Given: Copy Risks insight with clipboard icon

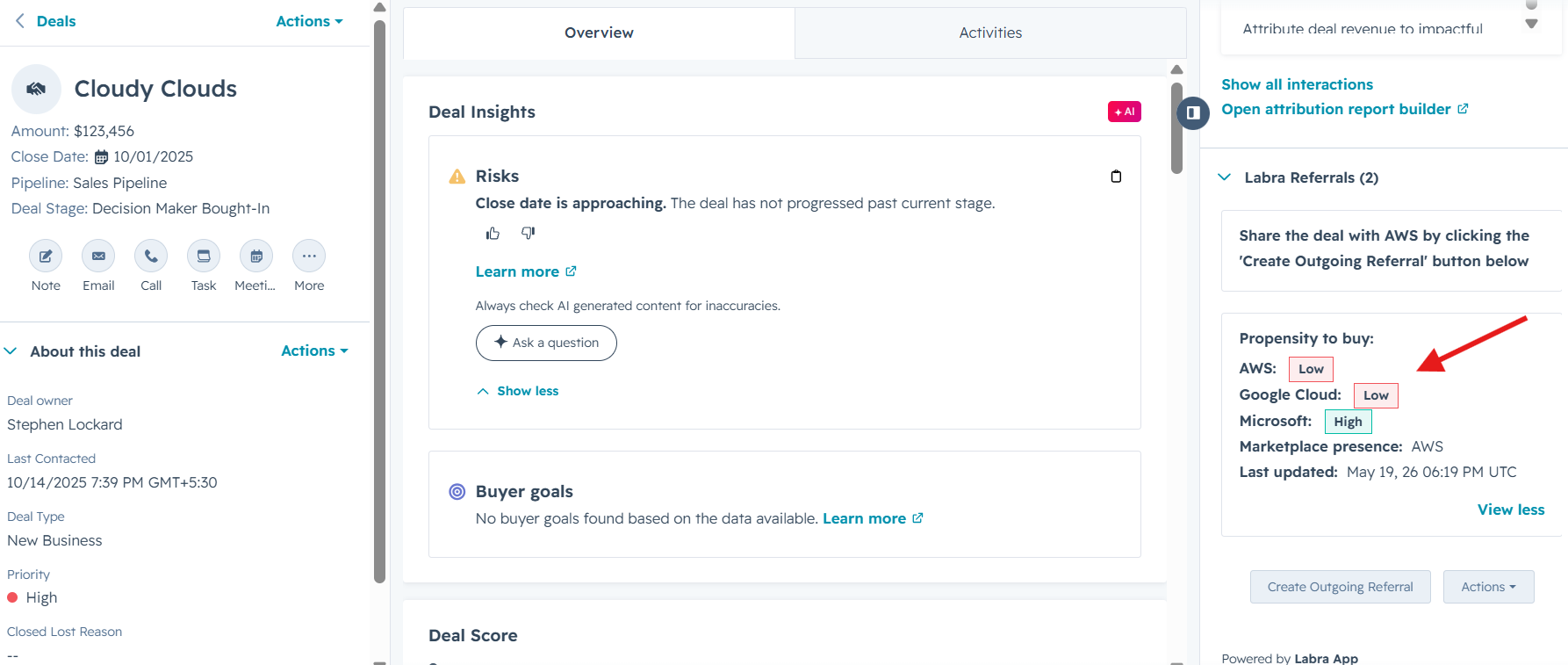Looking at the screenshot, I should [1116, 177].
